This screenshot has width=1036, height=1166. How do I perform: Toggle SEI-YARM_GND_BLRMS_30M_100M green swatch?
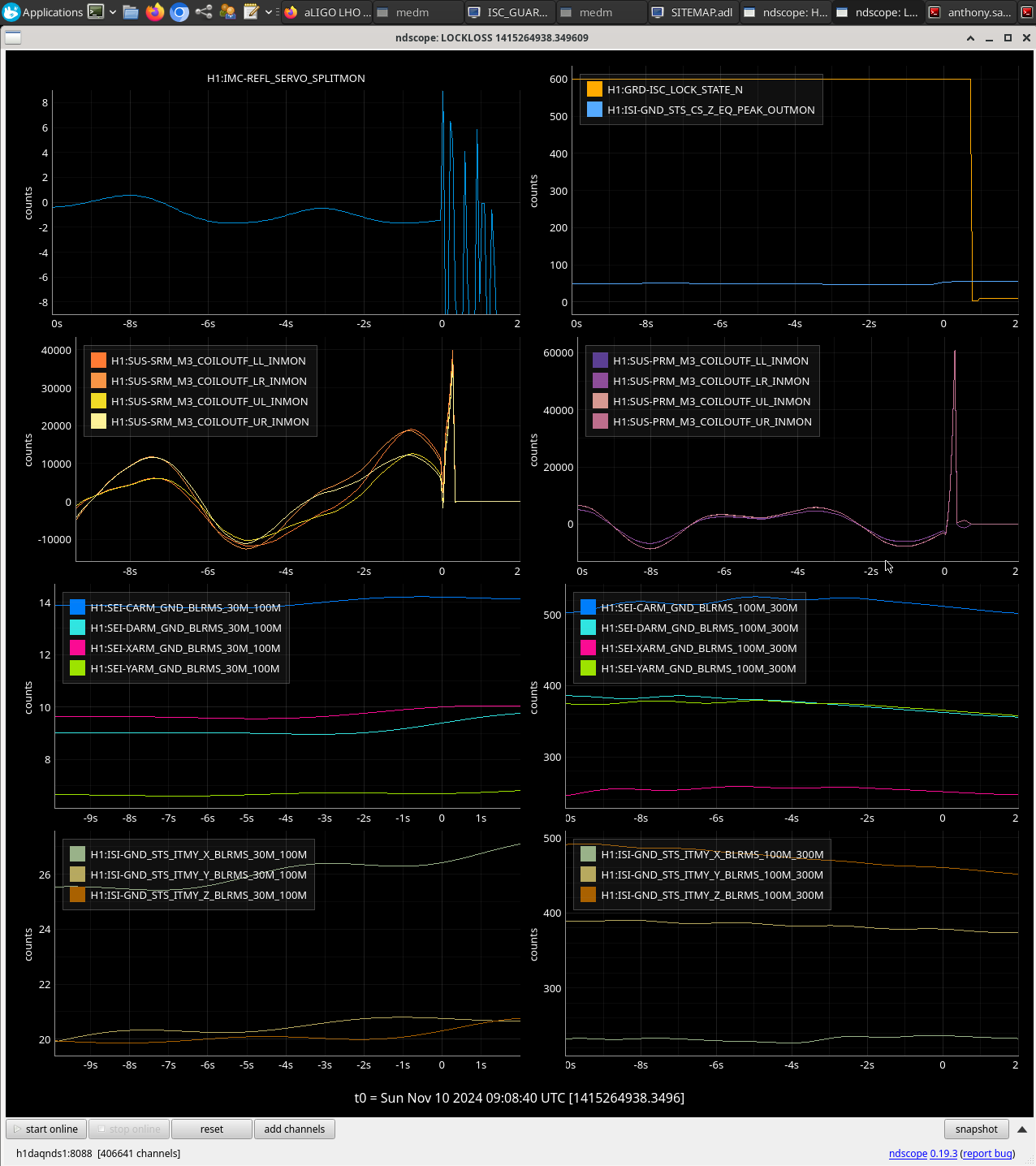77,668
